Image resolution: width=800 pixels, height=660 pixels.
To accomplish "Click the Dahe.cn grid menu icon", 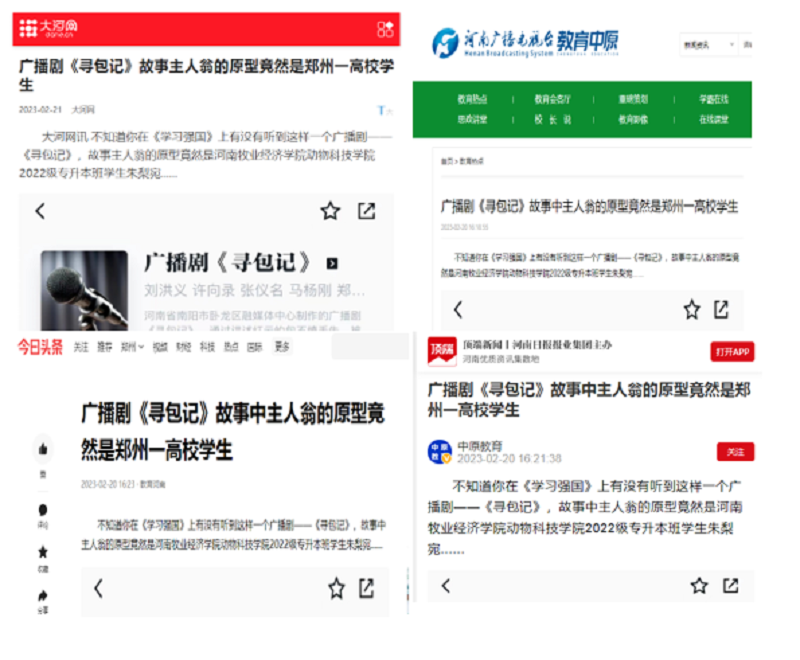I will point(385,29).
